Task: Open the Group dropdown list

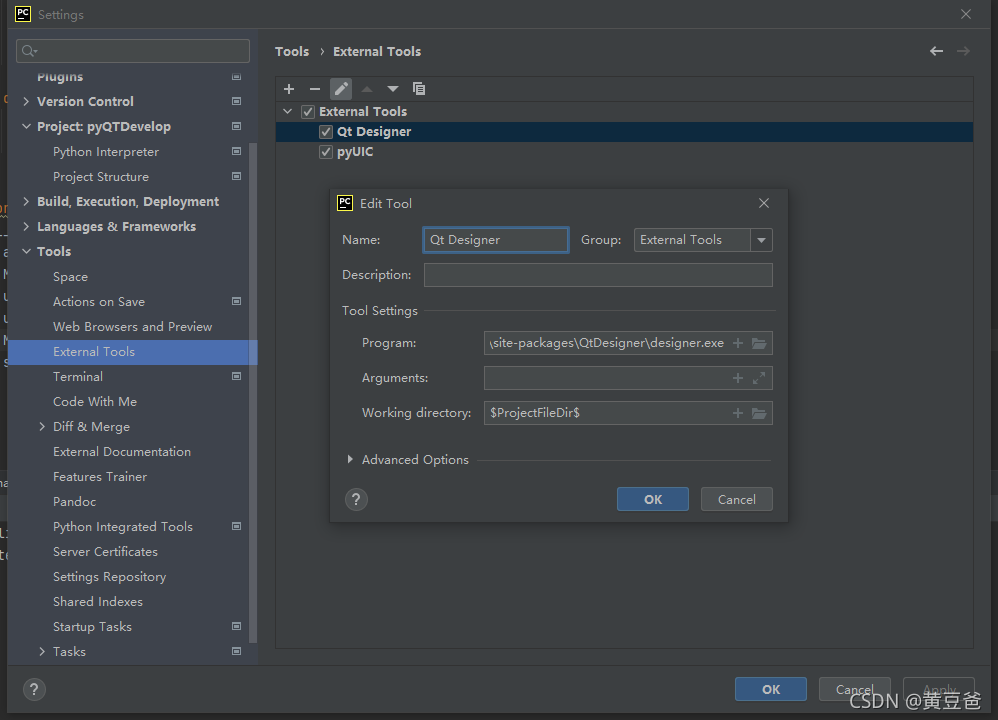Action: click(762, 240)
